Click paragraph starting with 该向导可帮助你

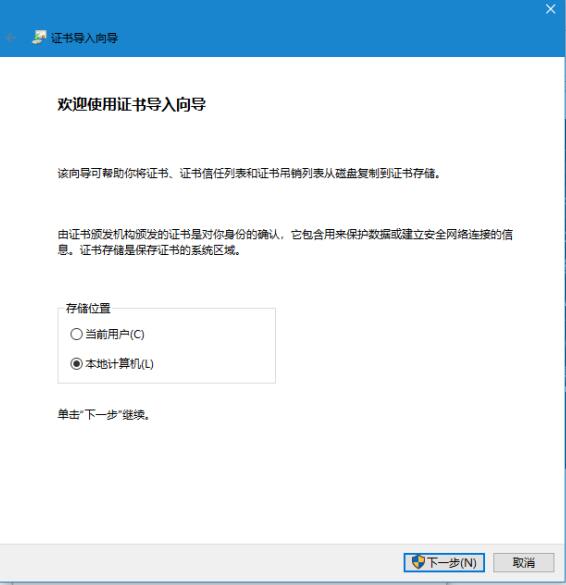coord(249,173)
